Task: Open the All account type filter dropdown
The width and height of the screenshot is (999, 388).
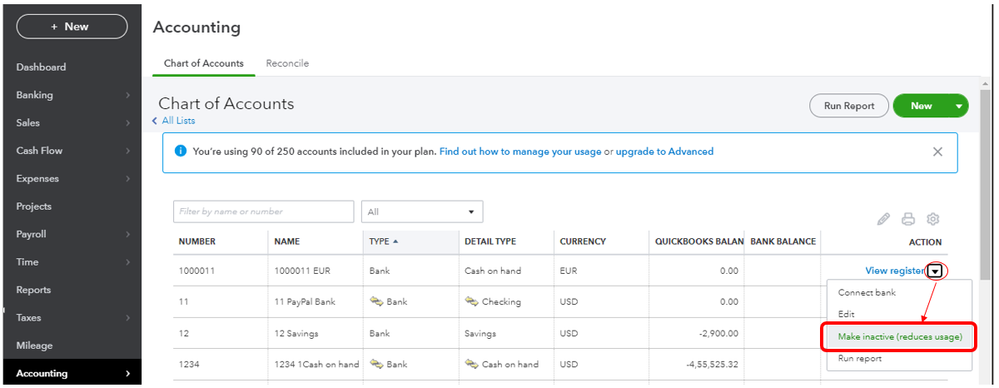Action: pos(422,212)
